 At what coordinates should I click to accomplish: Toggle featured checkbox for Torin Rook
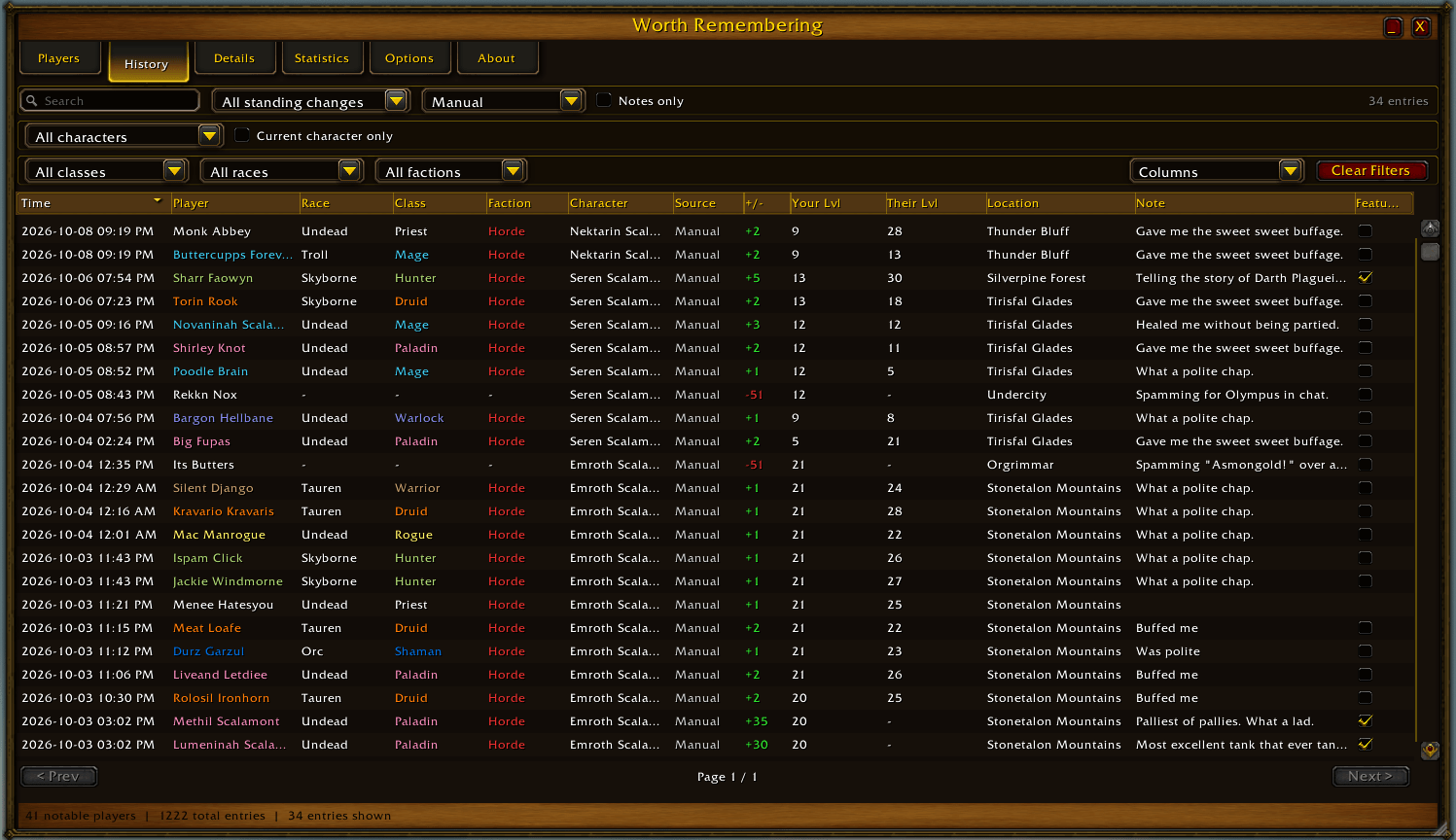pos(1365,300)
